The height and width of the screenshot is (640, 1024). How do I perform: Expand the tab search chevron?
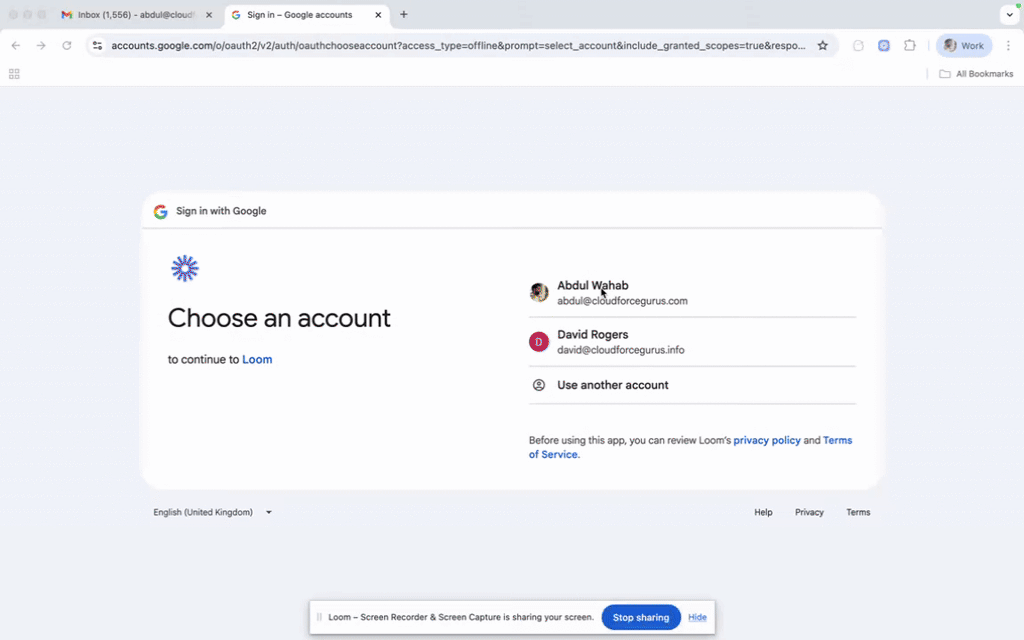pos(1009,15)
